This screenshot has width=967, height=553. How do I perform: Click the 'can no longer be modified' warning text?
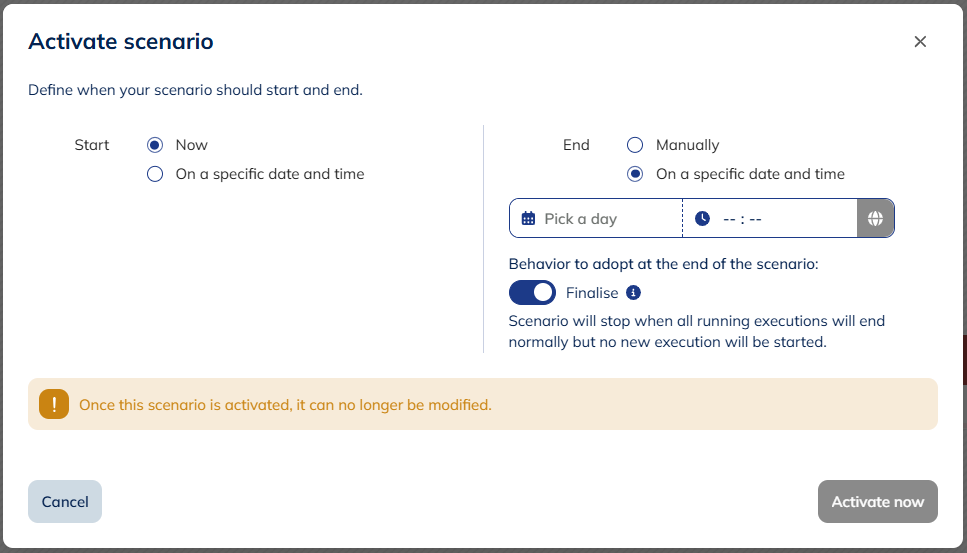[x=285, y=405]
